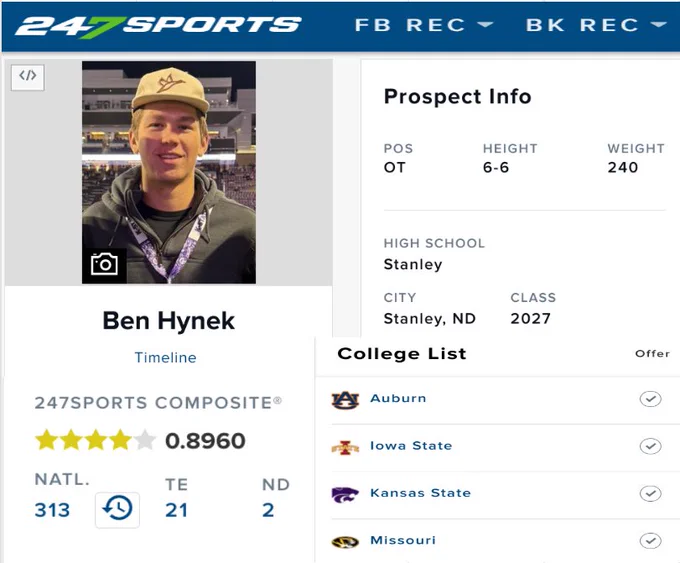This screenshot has height=563, width=680.
Task: Click the Iowa State offer checkmark
Action: pos(650,446)
